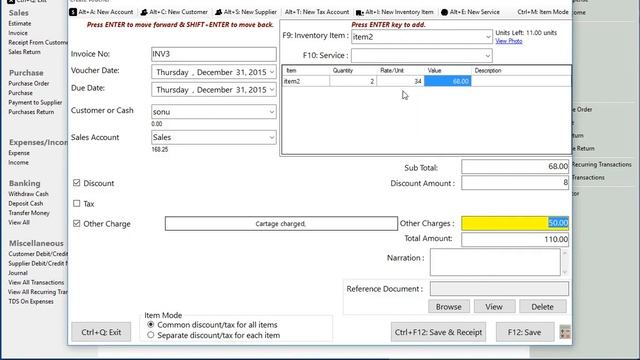Click the Alt+I New Inventory Item icon
The image size is (640, 360).
point(359,13)
